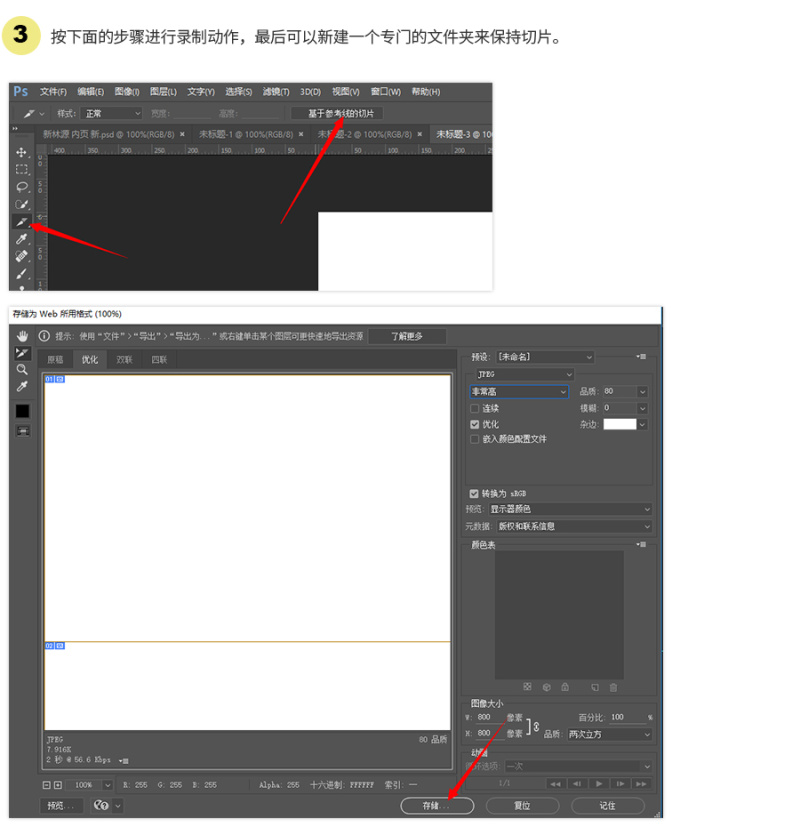Choose the Rectangular Marquee tool
The image size is (800, 827).
click(x=21, y=169)
